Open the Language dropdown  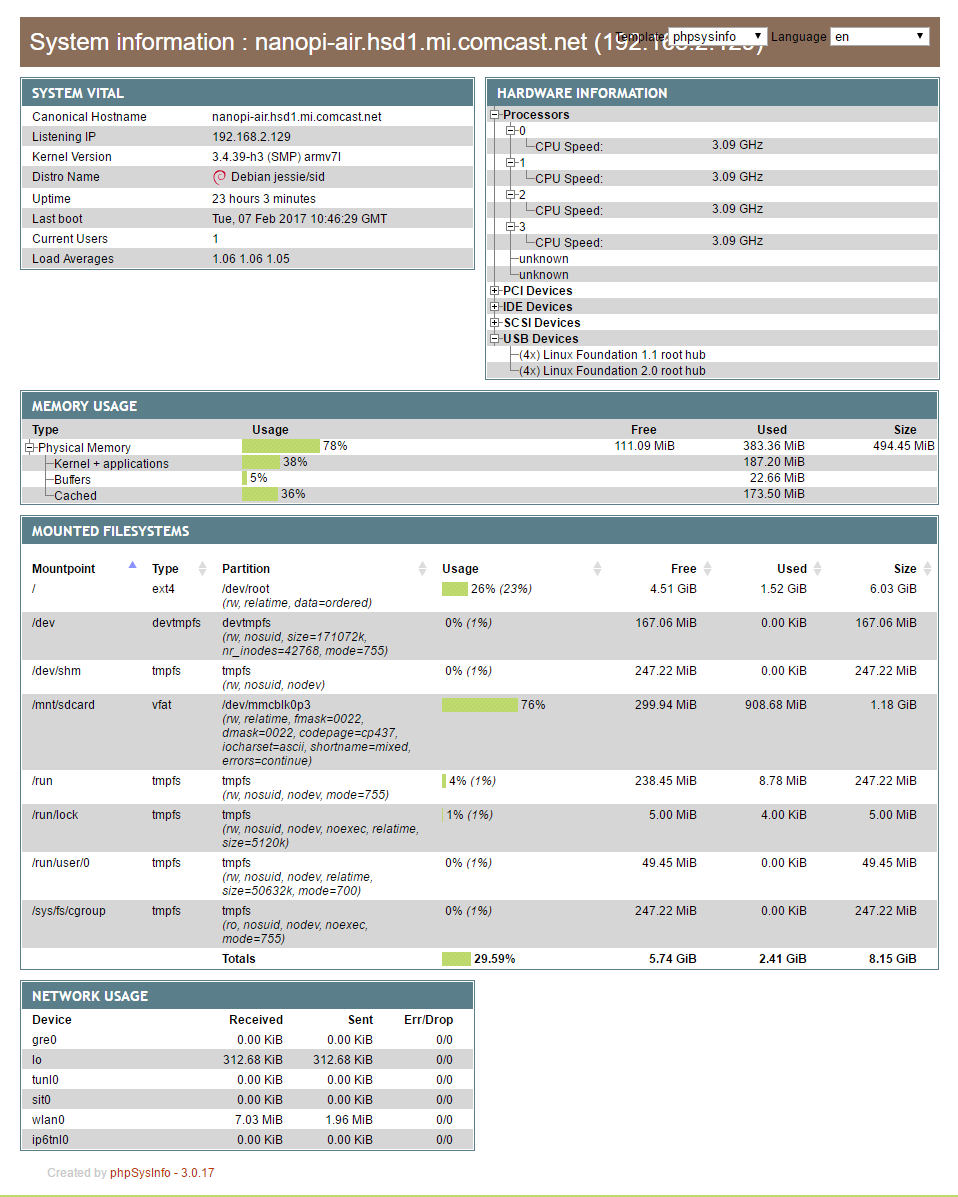[x=879, y=36]
